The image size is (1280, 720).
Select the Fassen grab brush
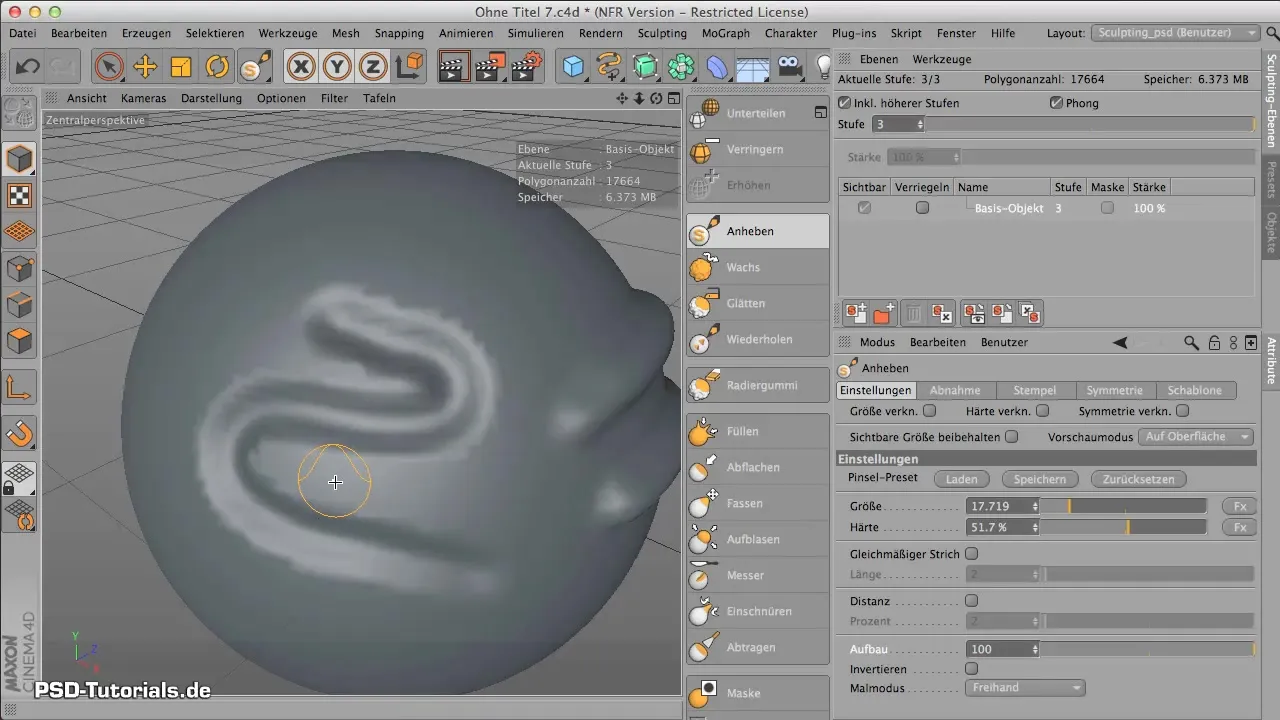point(757,503)
